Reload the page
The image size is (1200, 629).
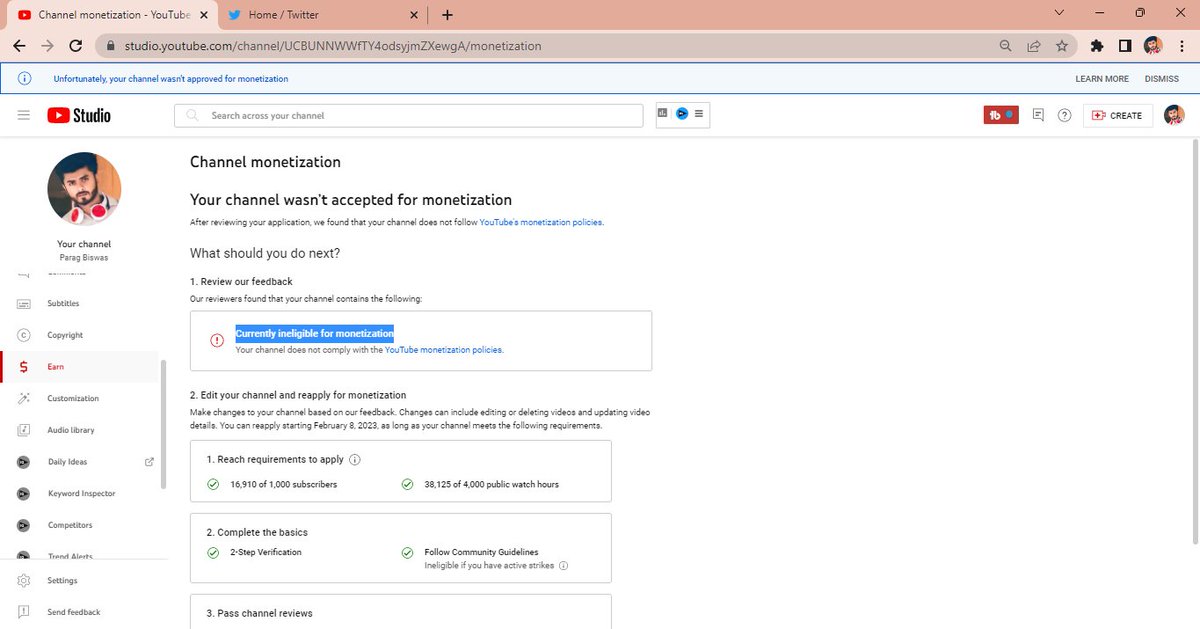pos(75,46)
